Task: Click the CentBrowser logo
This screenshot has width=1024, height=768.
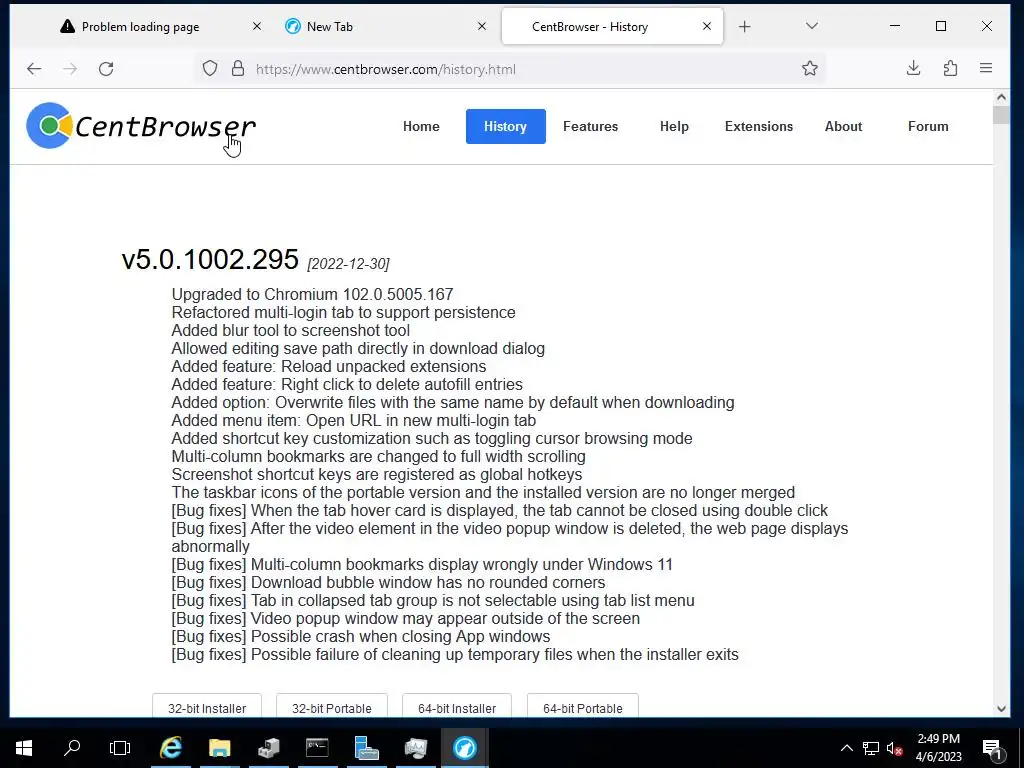Action: coord(141,125)
